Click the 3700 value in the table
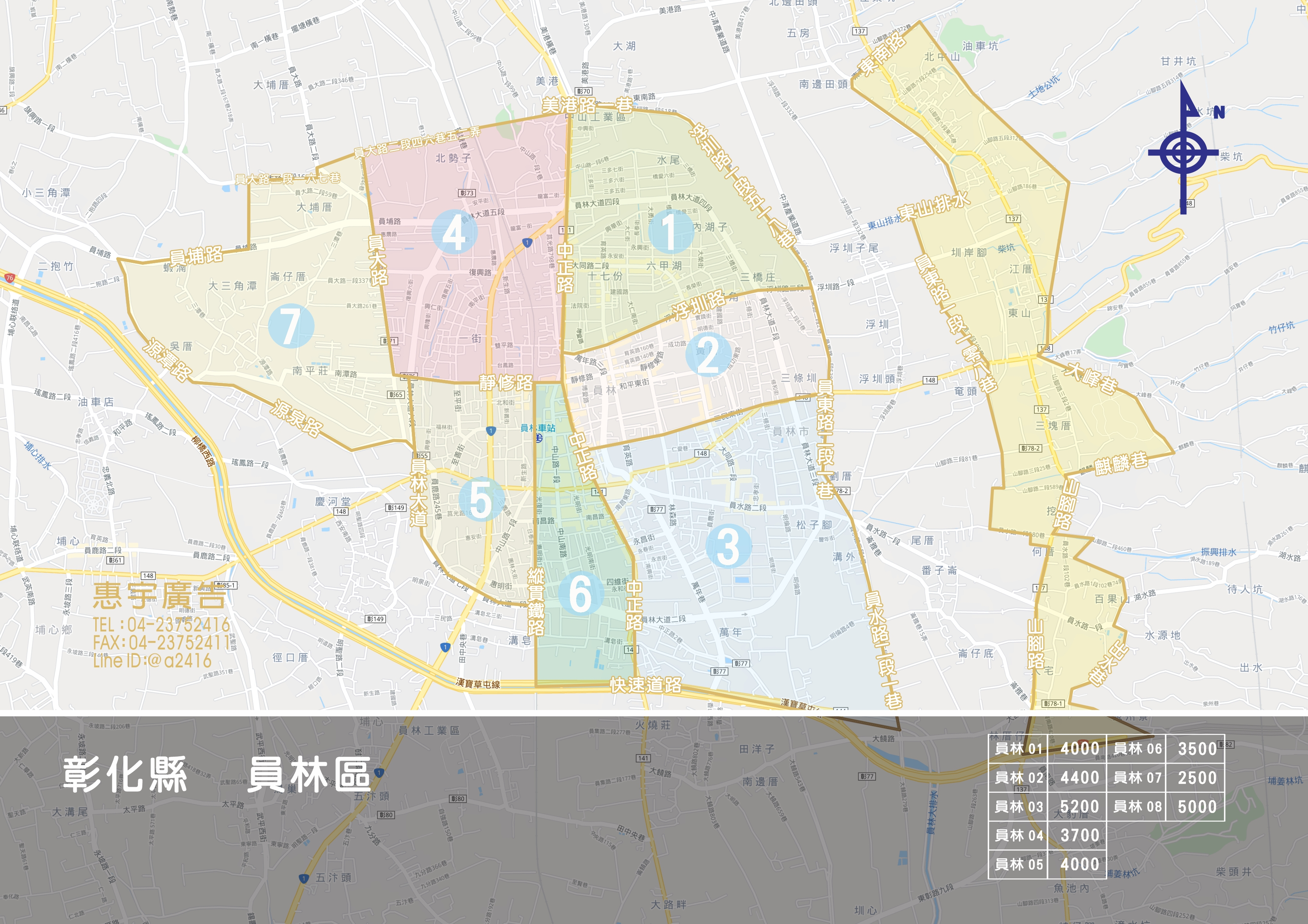1308x924 pixels. (1080, 836)
